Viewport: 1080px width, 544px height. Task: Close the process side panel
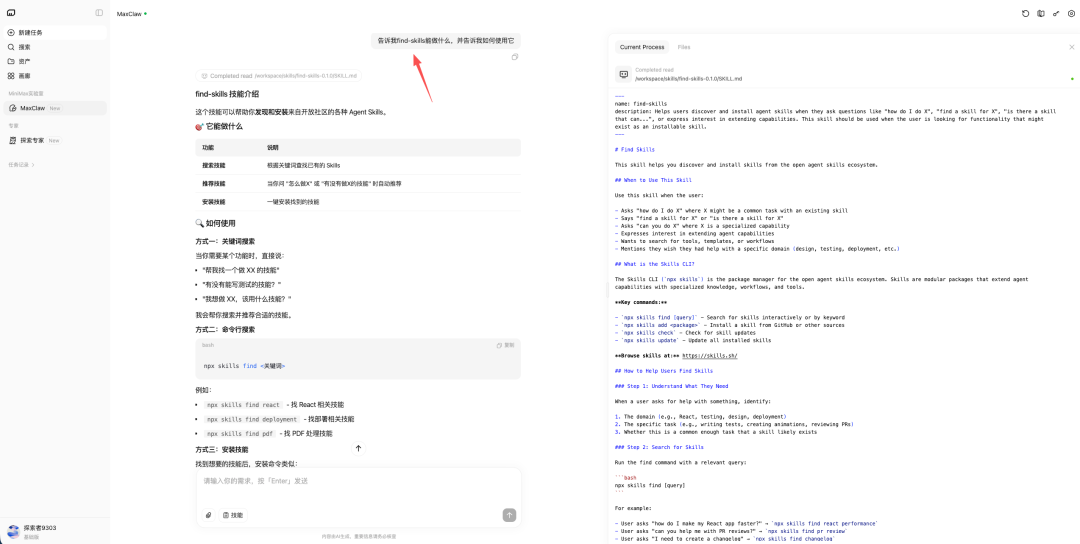coord(1072,47)
